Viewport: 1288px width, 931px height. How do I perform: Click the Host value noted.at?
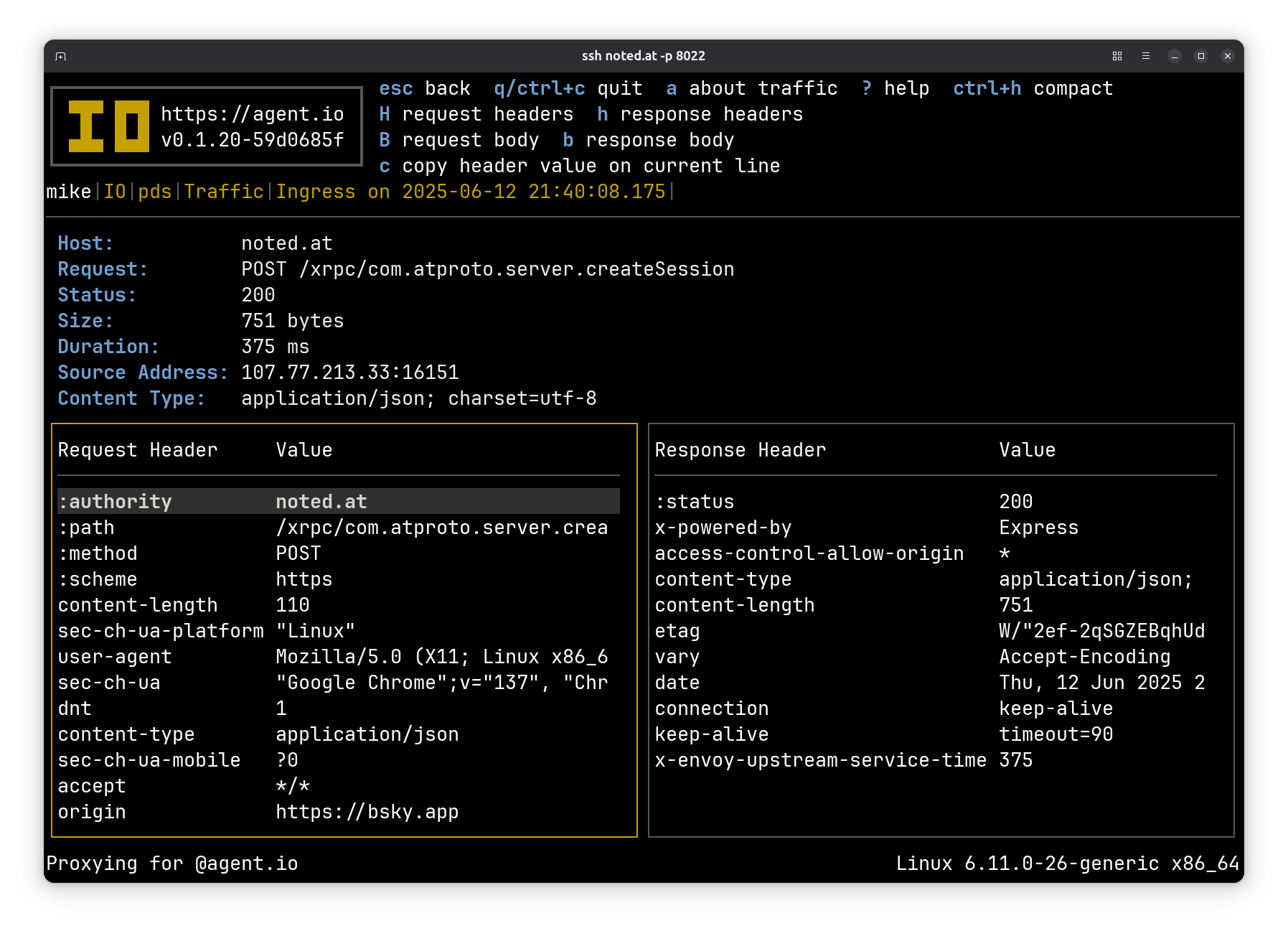pos(287,243)
